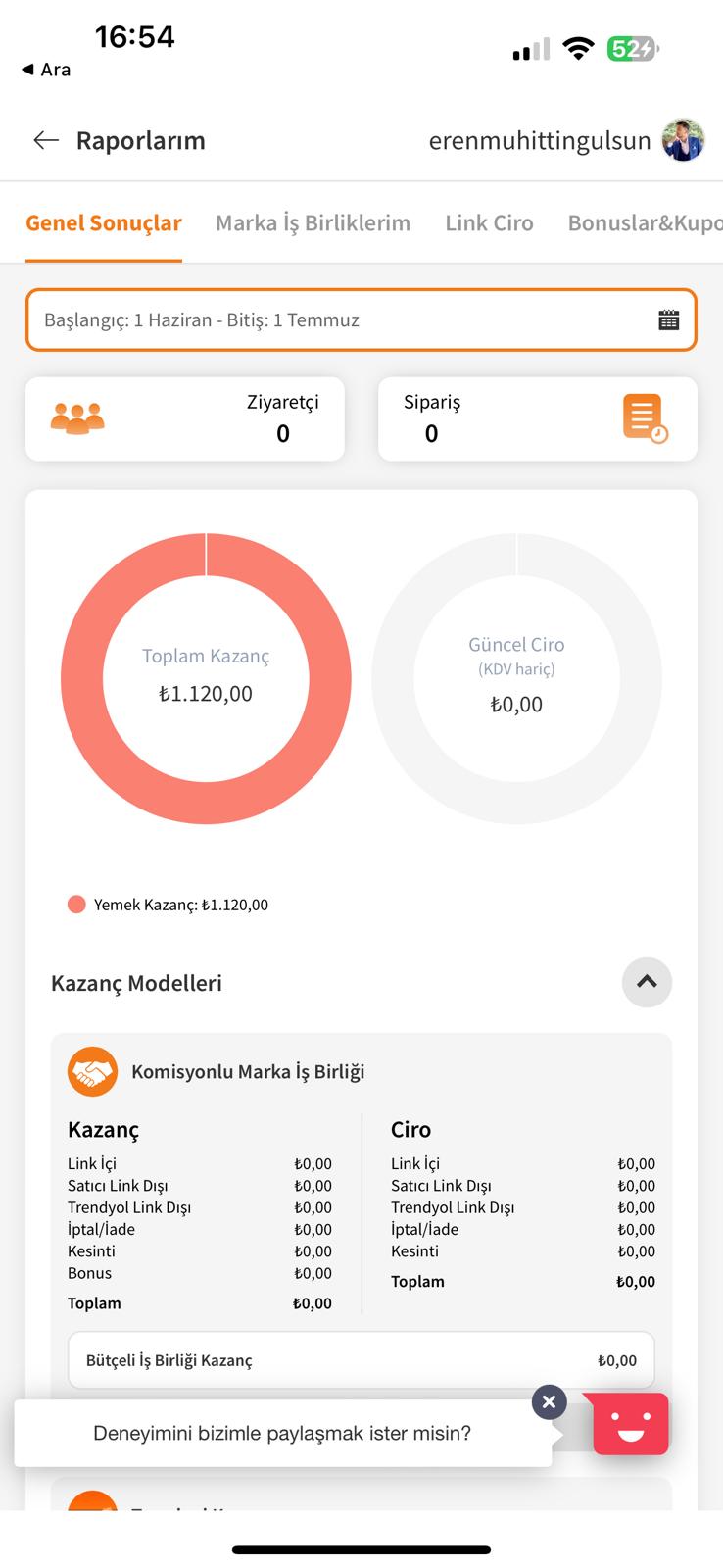
Task: Open the red smiley feedback widget
Action: pyautogui.click(x=631, y=1423)
